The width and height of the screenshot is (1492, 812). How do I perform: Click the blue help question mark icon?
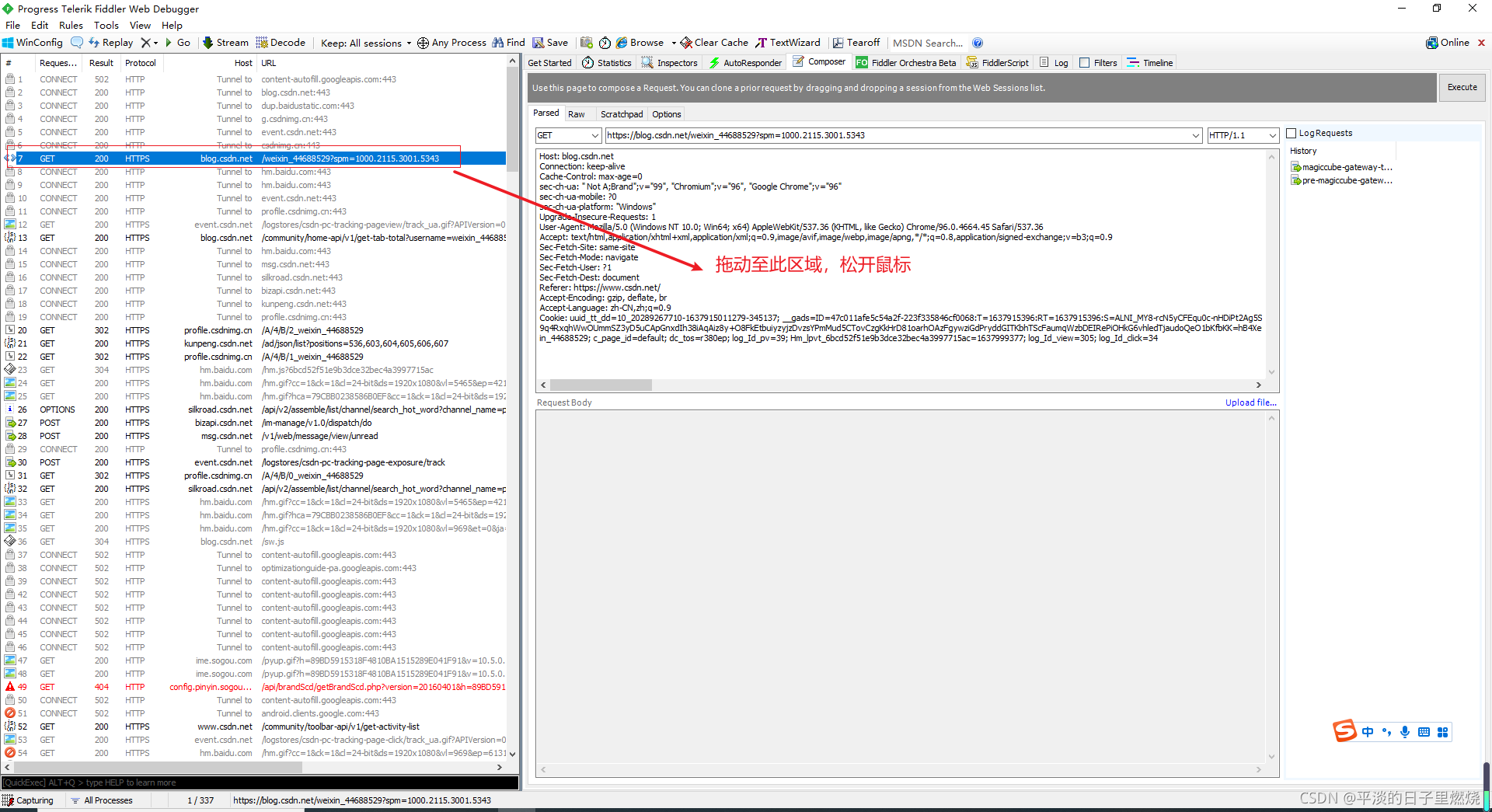(x=978, y=43)
